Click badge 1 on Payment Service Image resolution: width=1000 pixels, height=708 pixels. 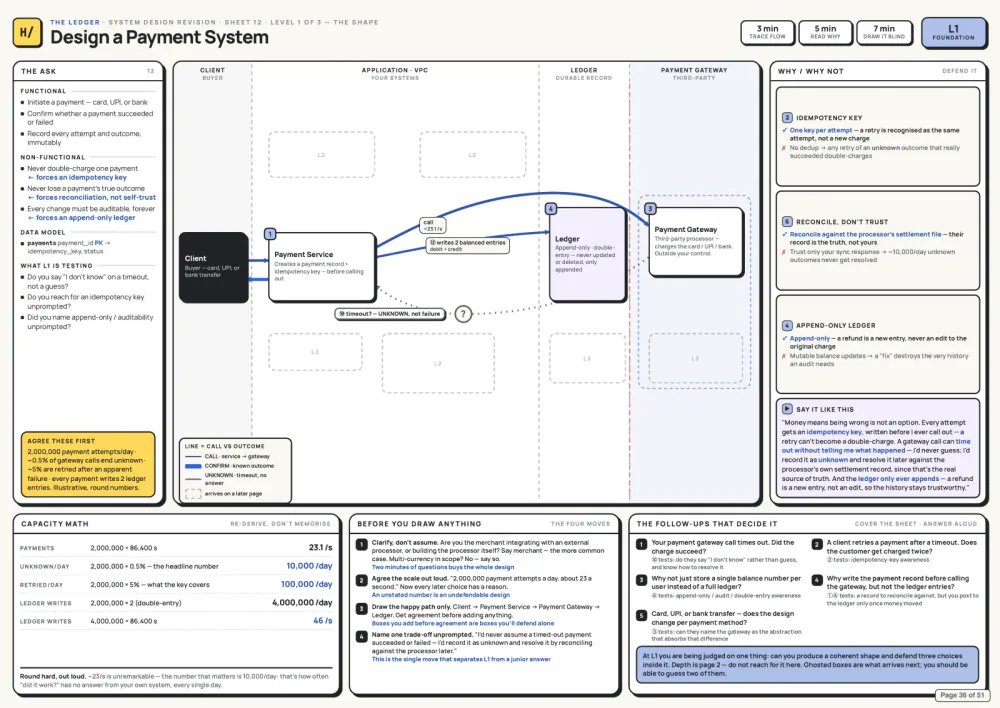click(x=270, y=234)
